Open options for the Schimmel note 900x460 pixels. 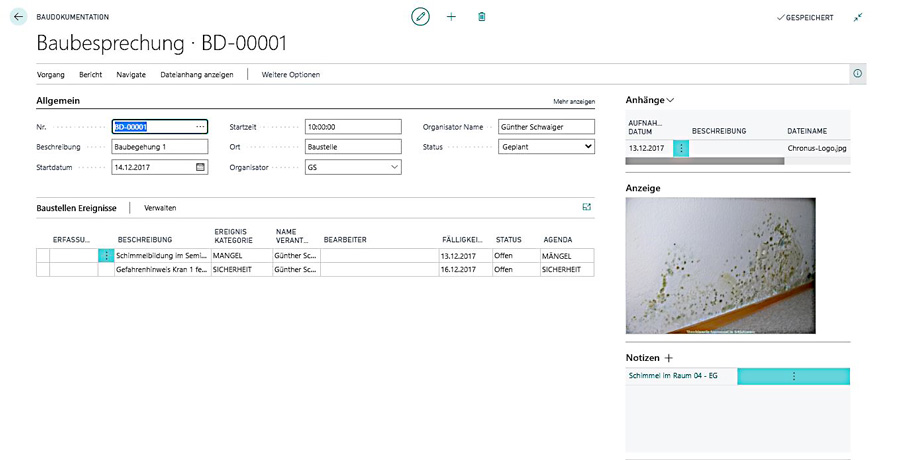point(793,376)
